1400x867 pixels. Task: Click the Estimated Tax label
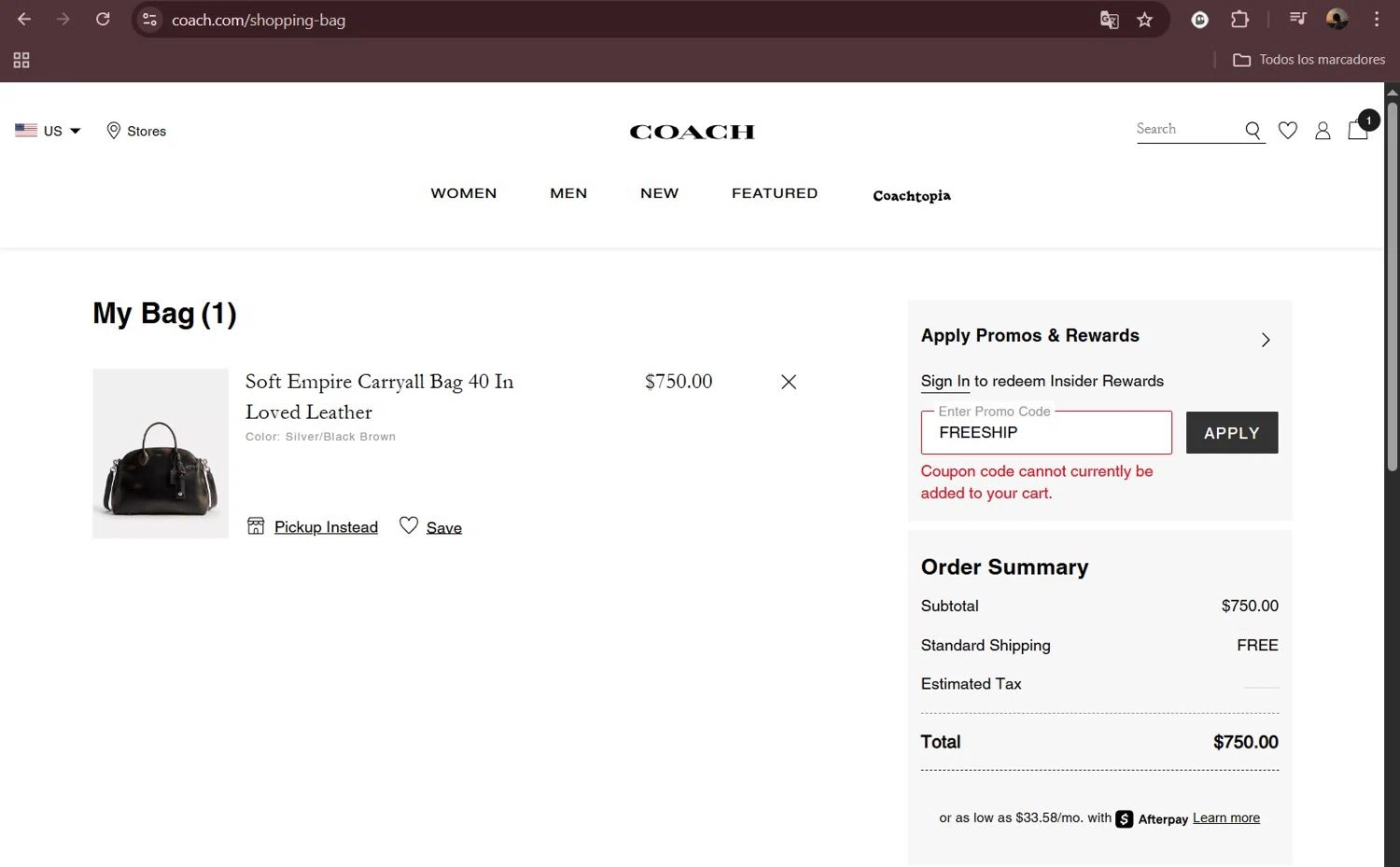click(x=971, y=684)
